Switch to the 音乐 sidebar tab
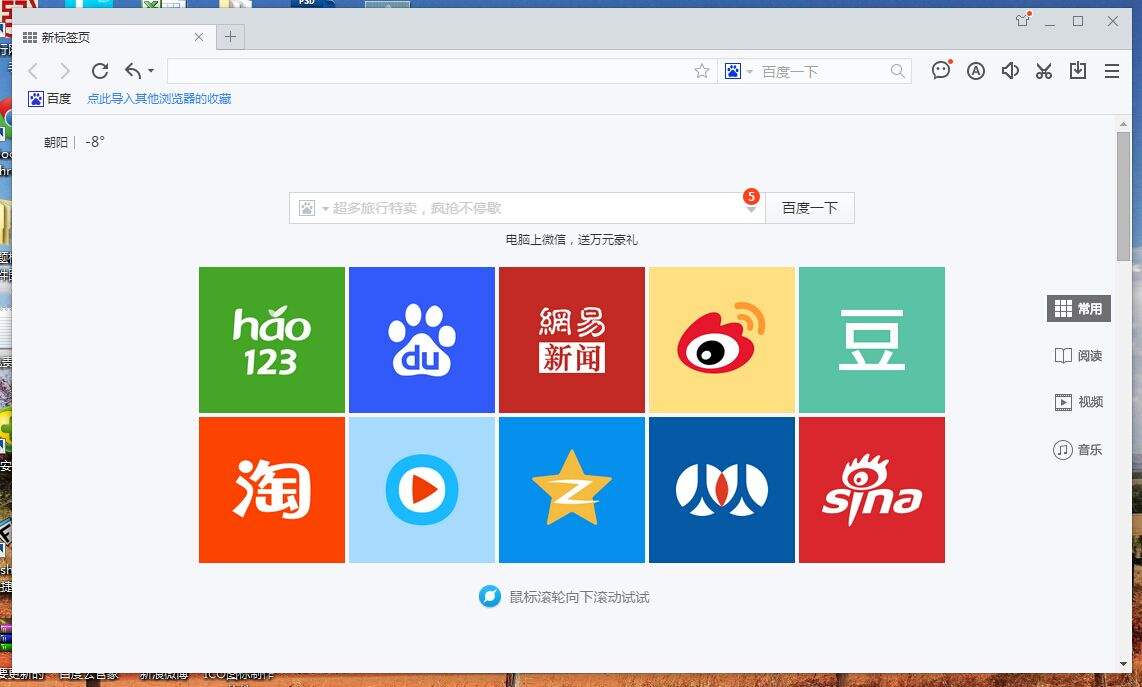Viewport: 1142px width, 687px height. [x=1078, y=450]
